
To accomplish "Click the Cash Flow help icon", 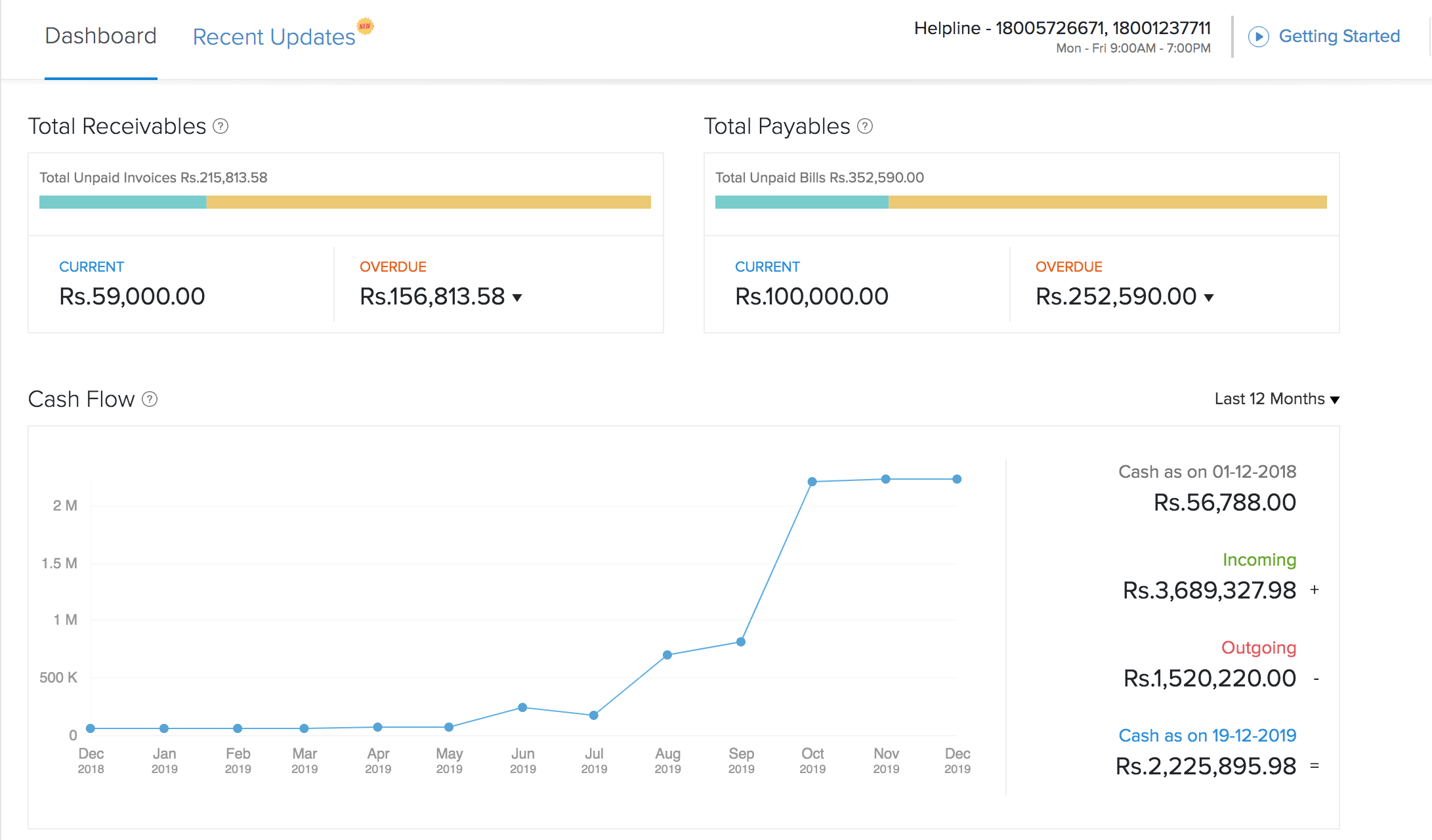I will [150, 399].
